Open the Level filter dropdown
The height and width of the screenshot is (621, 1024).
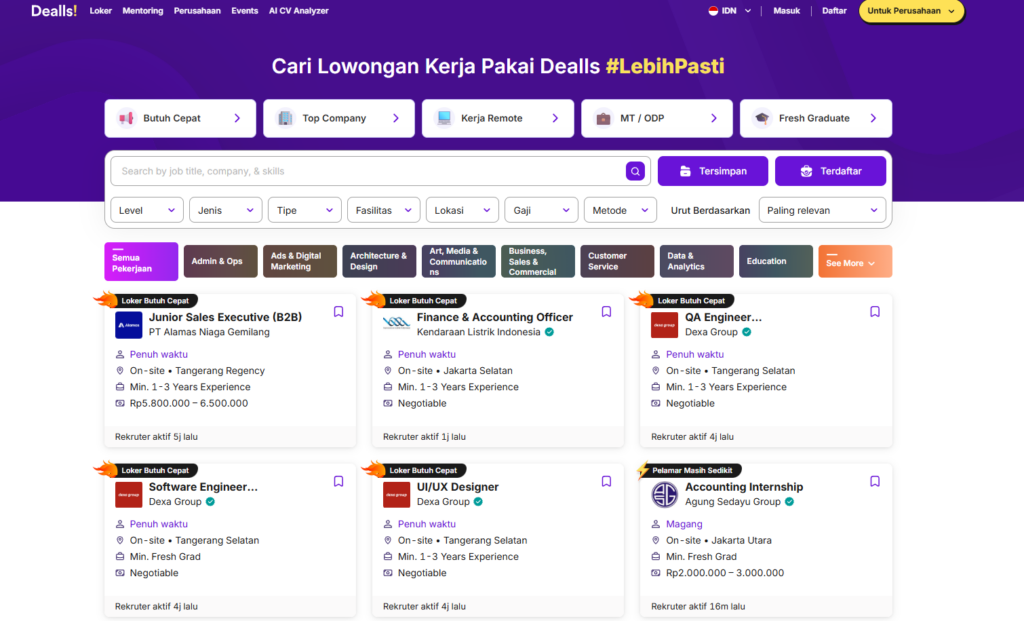146,210
